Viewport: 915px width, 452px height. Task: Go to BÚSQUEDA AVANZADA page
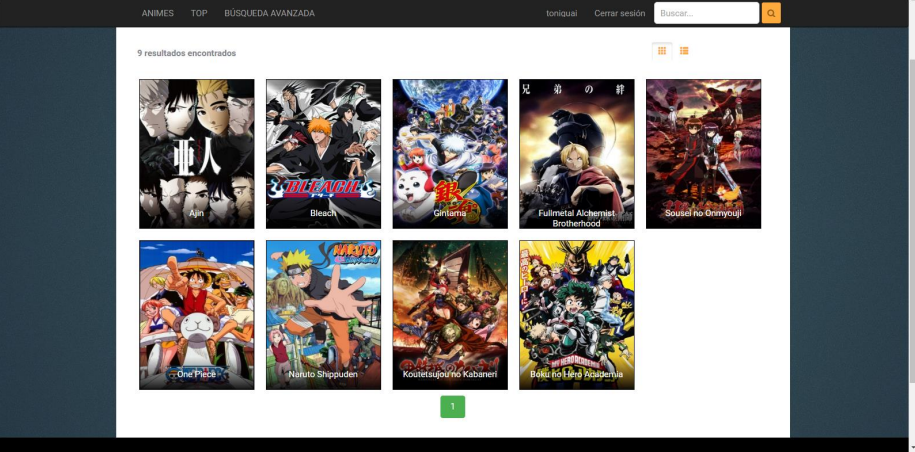click(270, 13)
